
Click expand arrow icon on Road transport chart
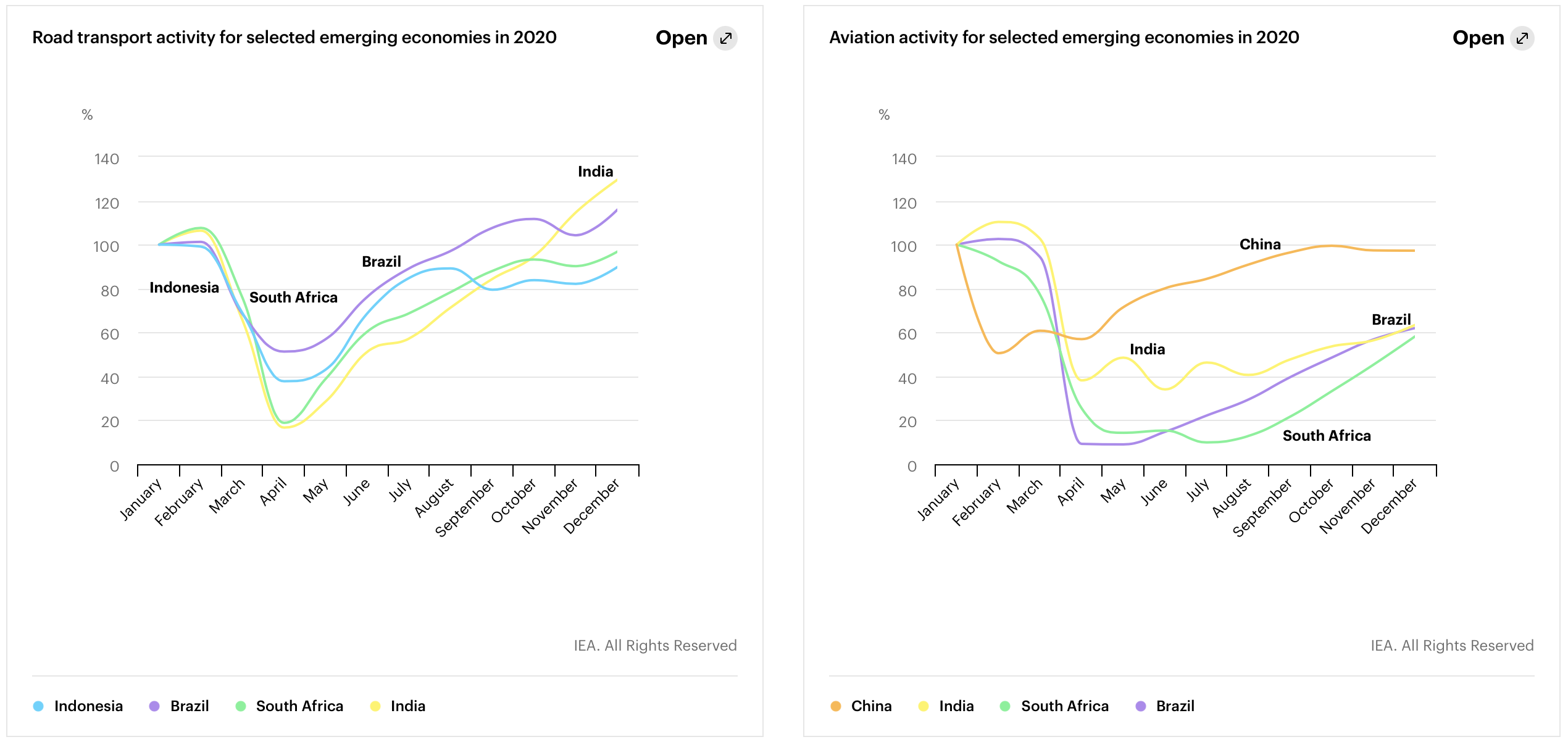coord(725,38)
